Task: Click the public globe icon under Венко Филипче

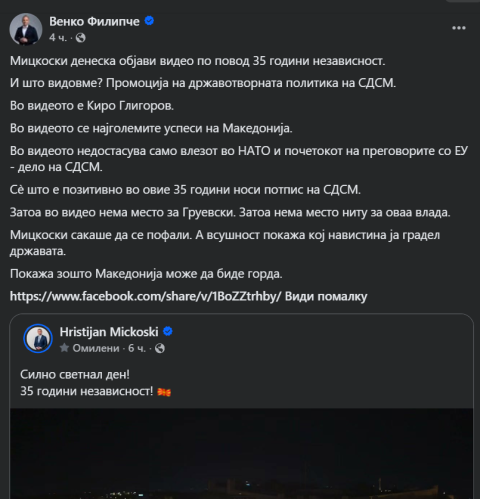Action: click(81, 38)
